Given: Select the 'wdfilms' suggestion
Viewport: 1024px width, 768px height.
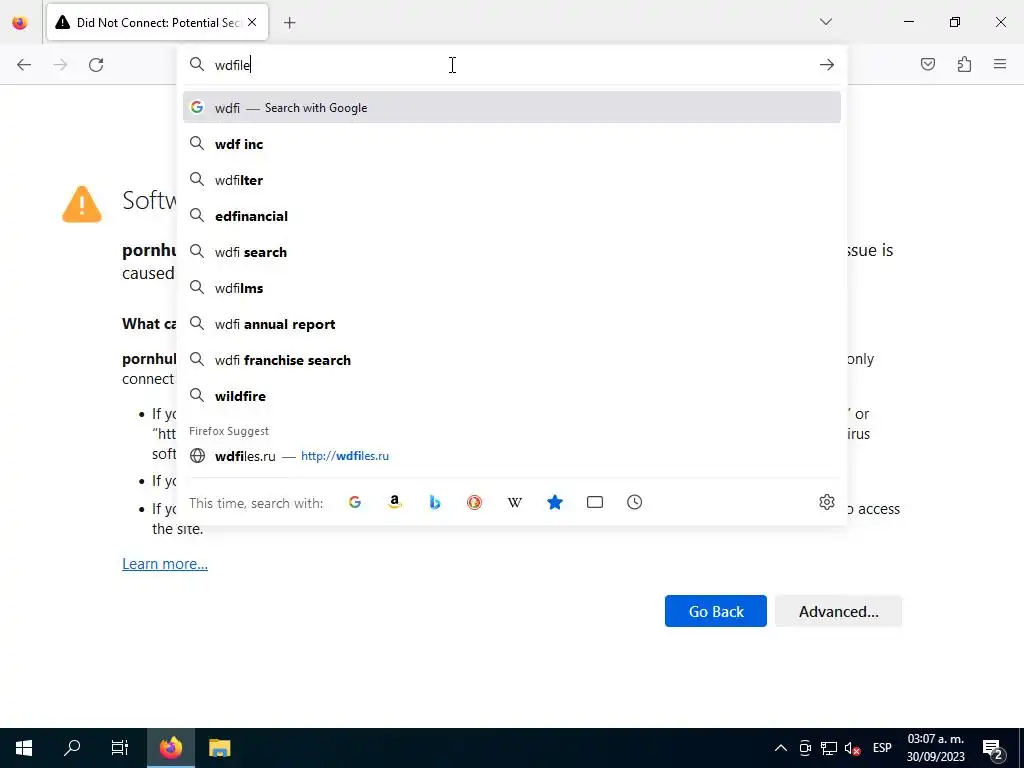Looking at the screenshot, I should coord(512,287).
